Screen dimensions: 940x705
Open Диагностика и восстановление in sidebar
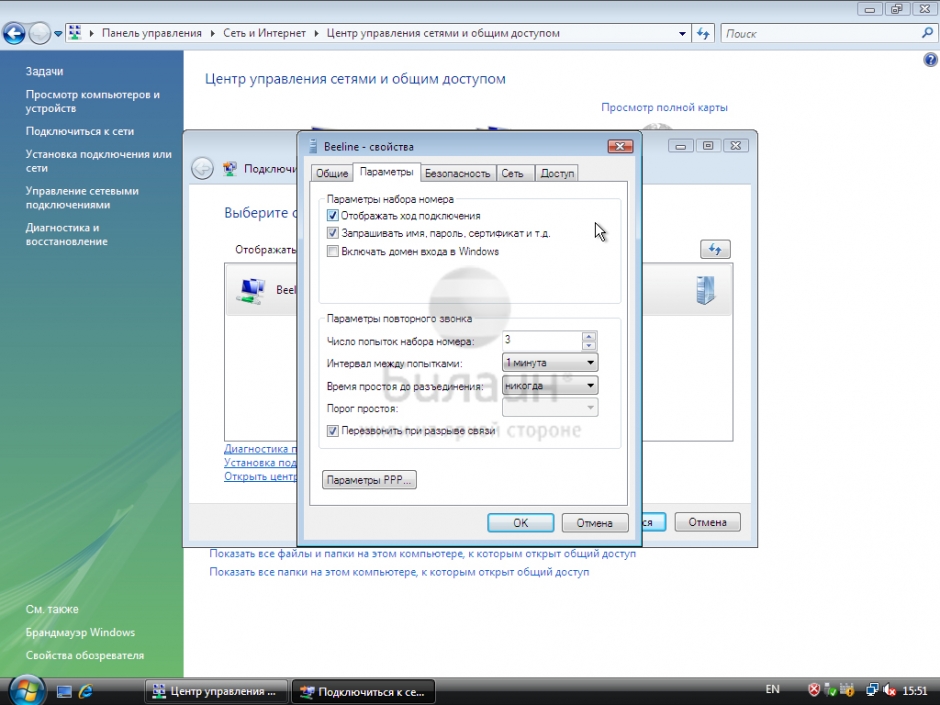(x=67, y=234)
